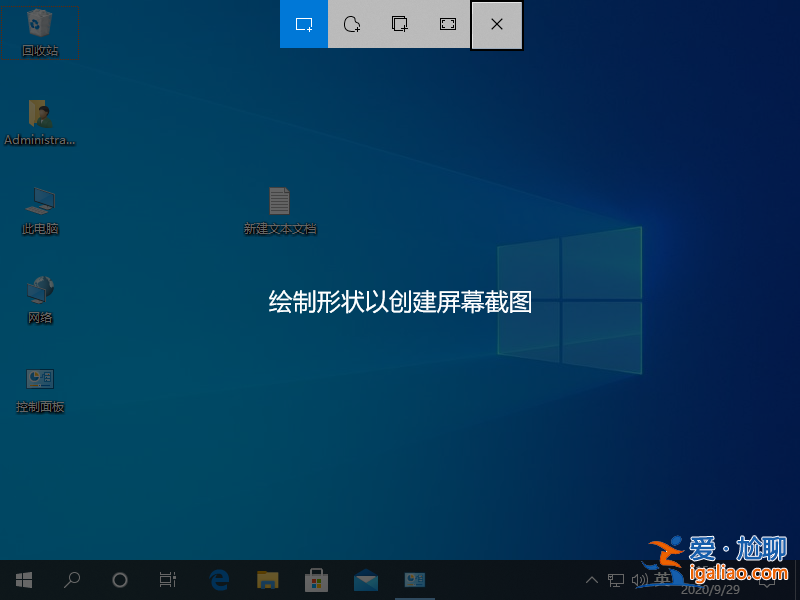Open File Explorer from the taskbar
800x600 pixels.
point(267,579)
